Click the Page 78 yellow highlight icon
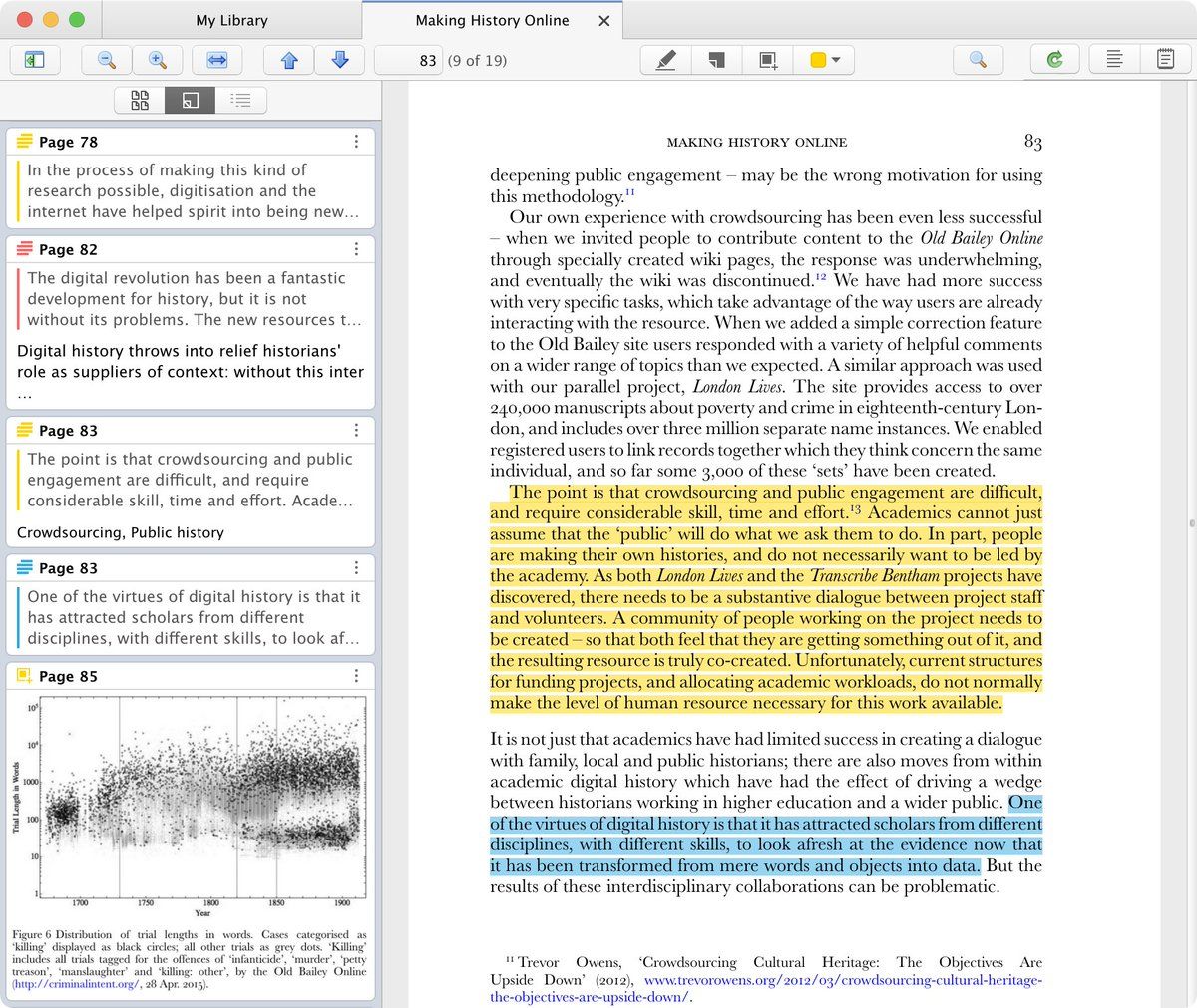The height and width of the screenshot is (1008, 1197). click(25, 142)
